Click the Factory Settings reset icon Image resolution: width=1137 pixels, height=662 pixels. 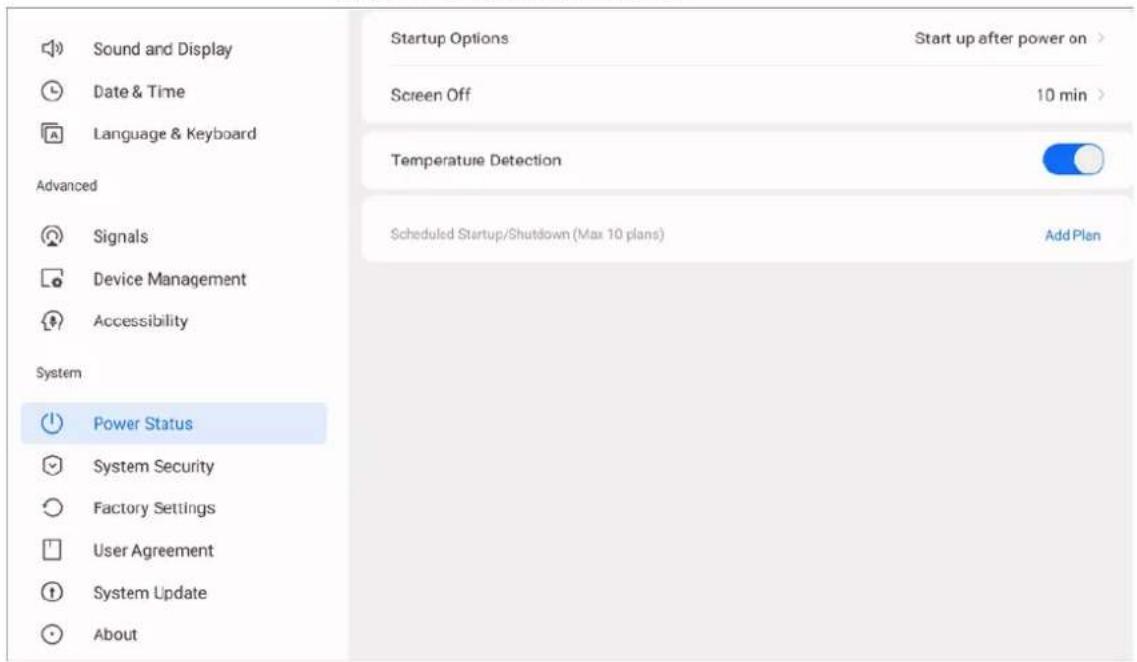click(52, 508)
